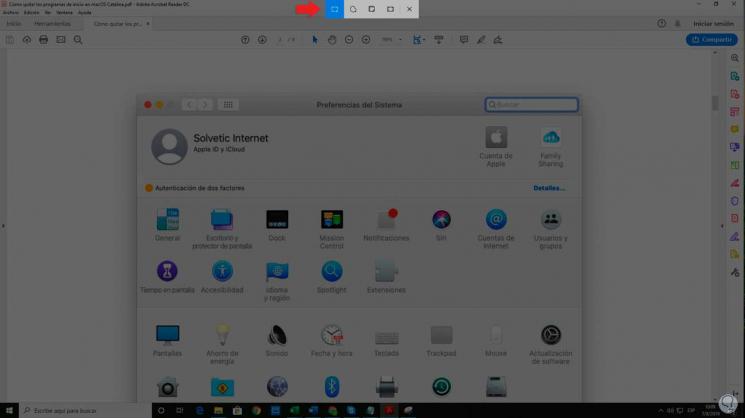Click the Compartir button
This screenshot has width=745, height=418.
[x=711, y=40]
